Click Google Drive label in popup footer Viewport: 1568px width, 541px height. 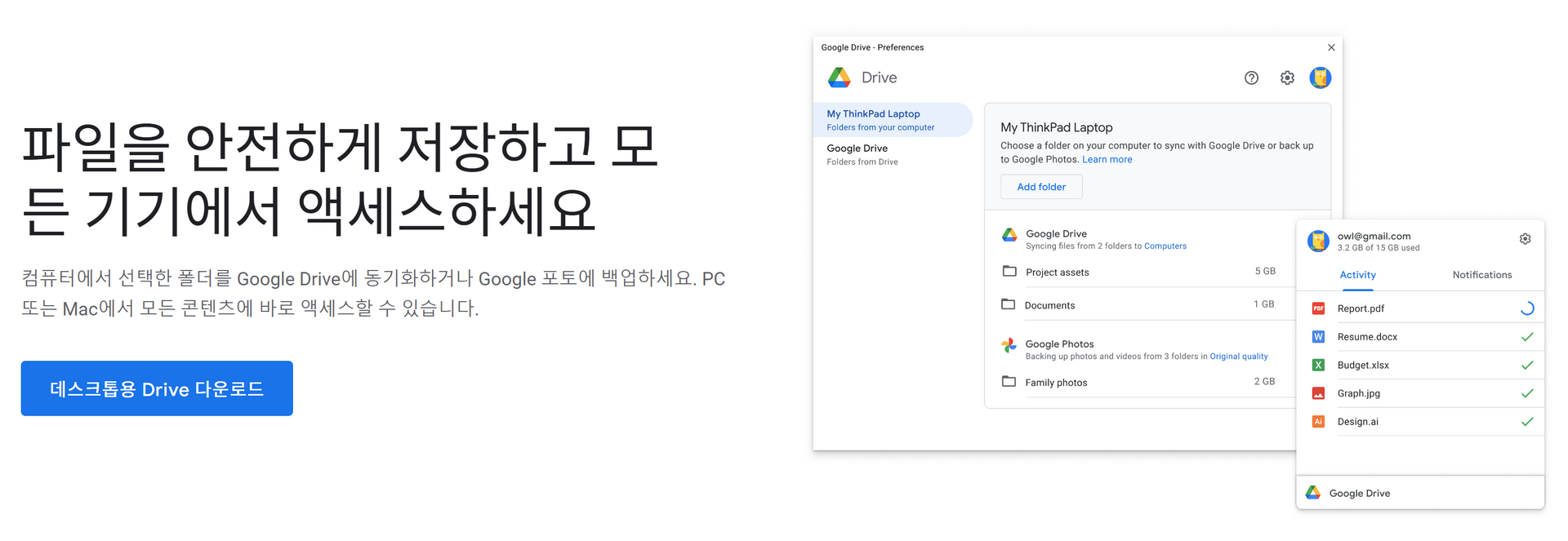pos(1360,494)
